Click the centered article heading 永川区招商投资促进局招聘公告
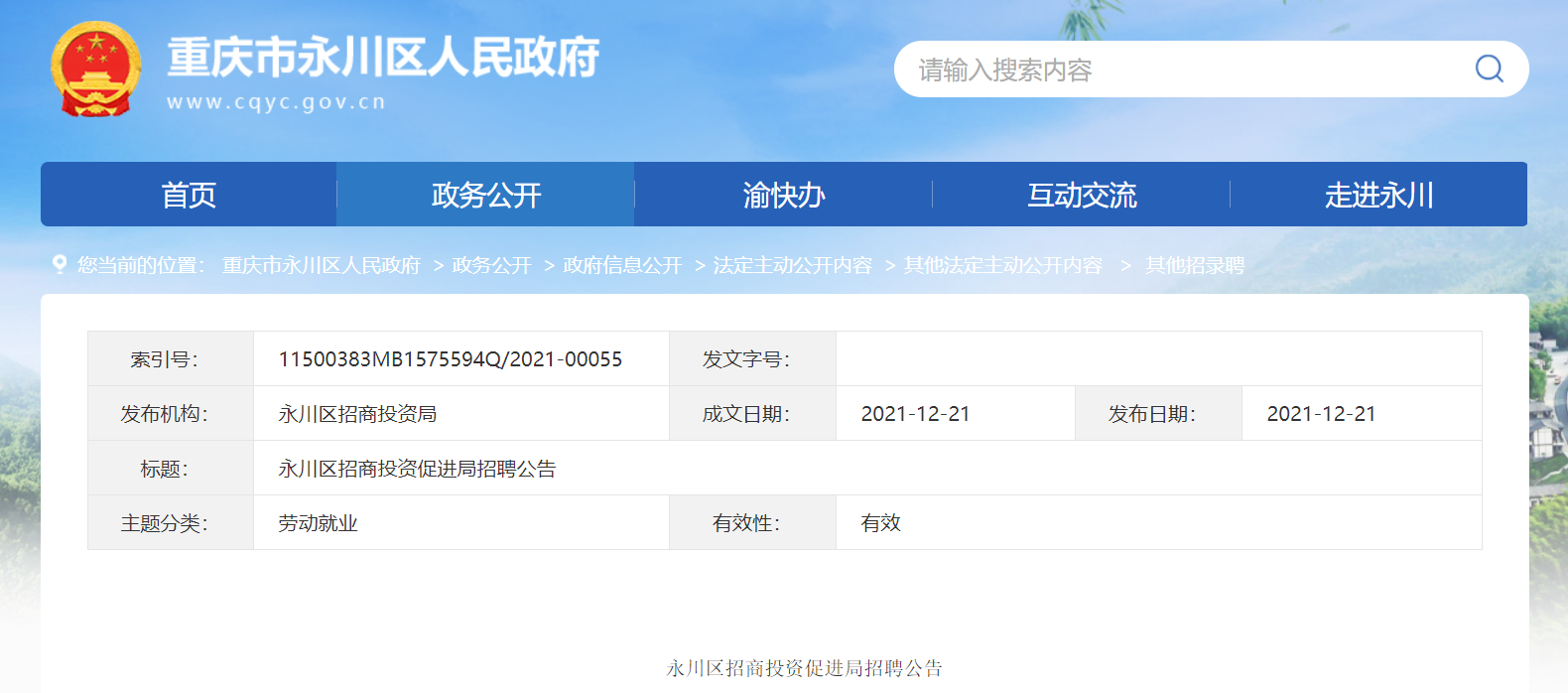Viewport: 1568px width, 693px height. (x=804, y=668)
